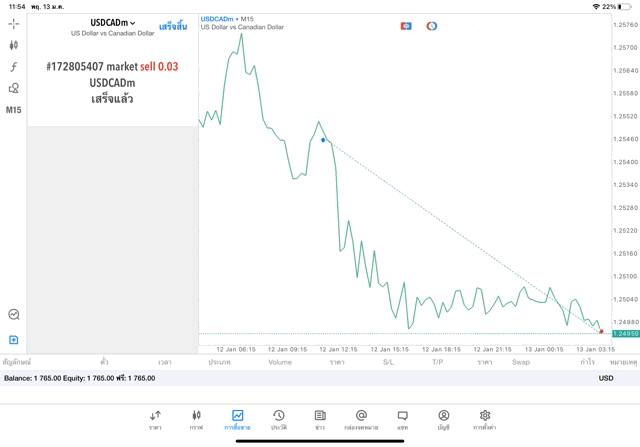
Task: Toggle the red and blue circular chart icon
Action: 432,26
